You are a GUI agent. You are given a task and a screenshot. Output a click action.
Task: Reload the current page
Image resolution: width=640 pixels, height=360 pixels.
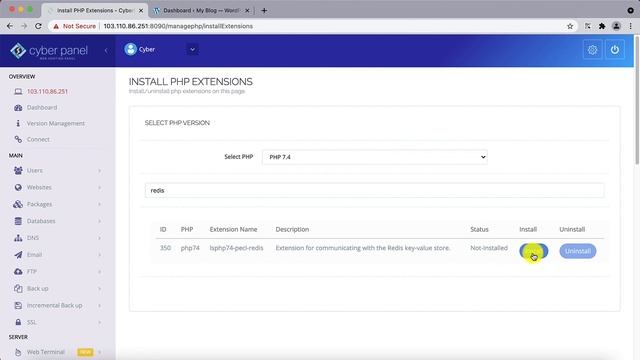coord(38,26)
